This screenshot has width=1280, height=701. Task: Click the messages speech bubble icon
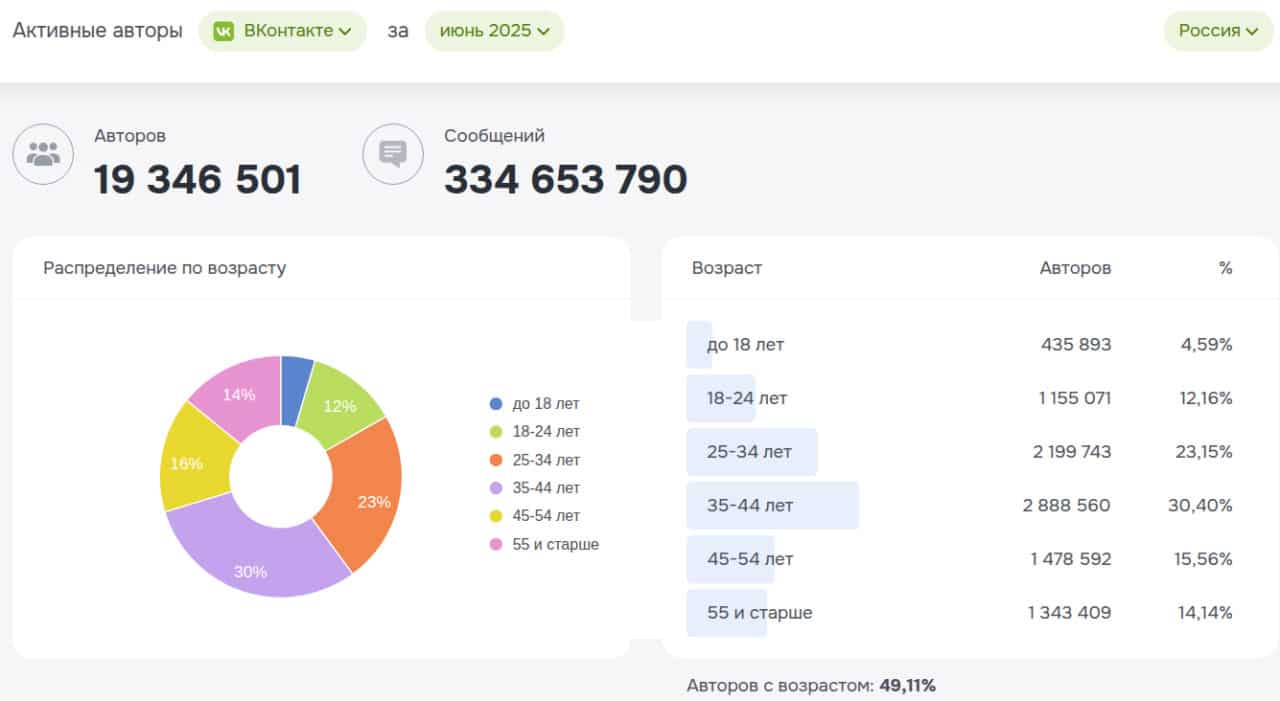pyautogui.click(x=393, y=154)
